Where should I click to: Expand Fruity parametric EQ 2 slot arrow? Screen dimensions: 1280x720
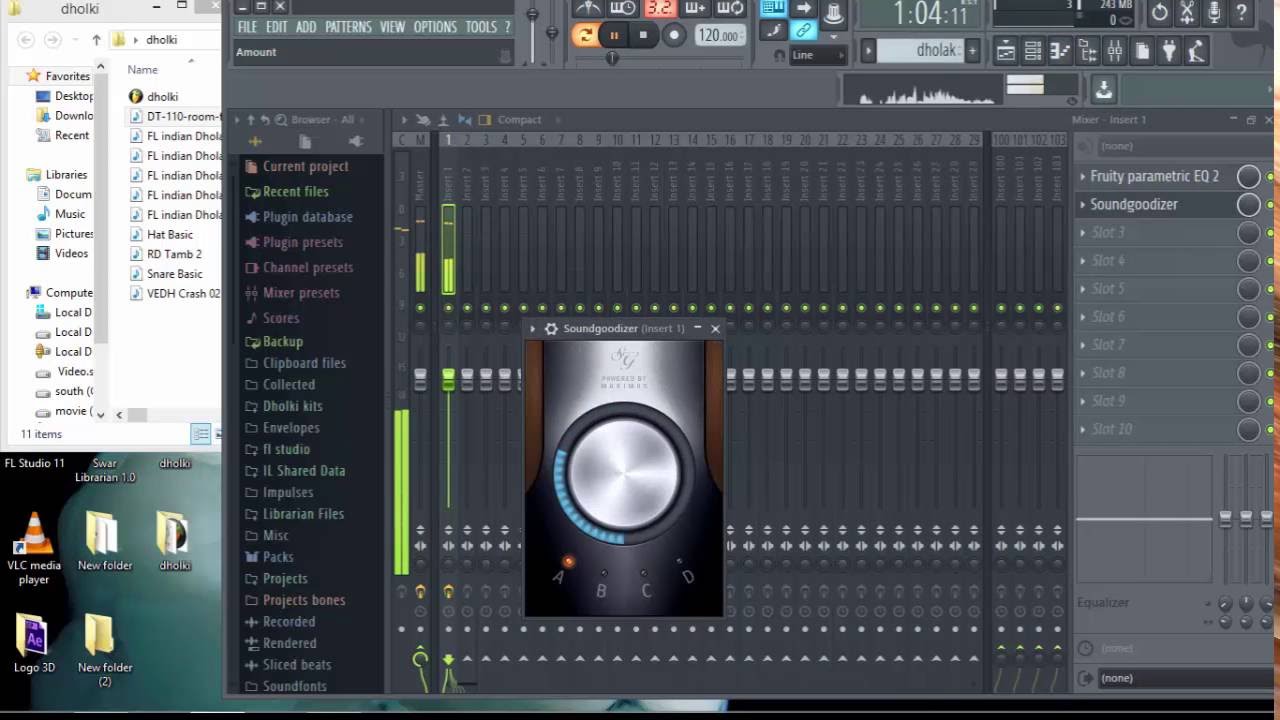click(x=1082, y=176)
